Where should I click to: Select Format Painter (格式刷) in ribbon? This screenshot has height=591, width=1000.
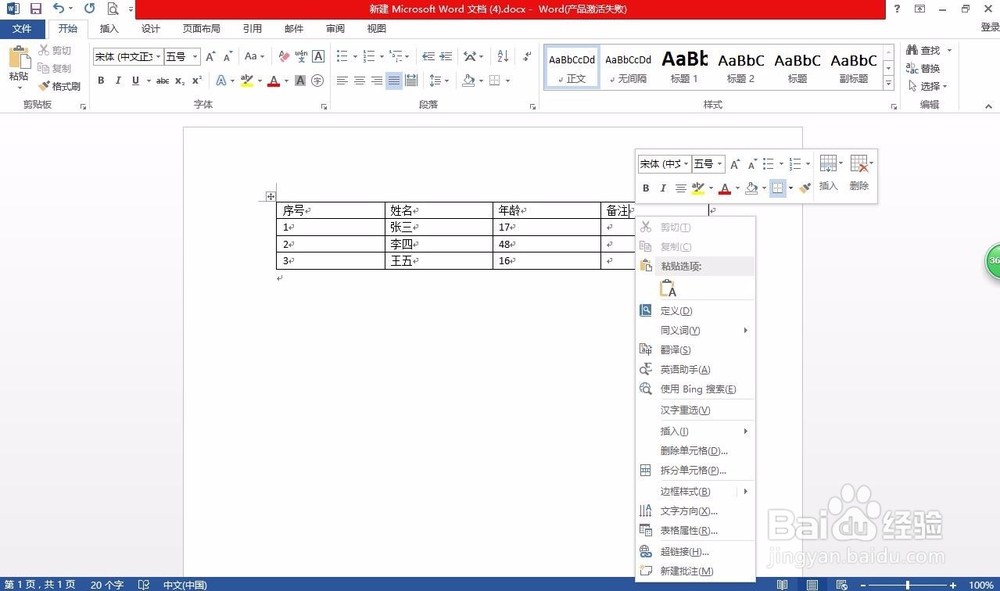pyautogui.click(x=60, y=86)
